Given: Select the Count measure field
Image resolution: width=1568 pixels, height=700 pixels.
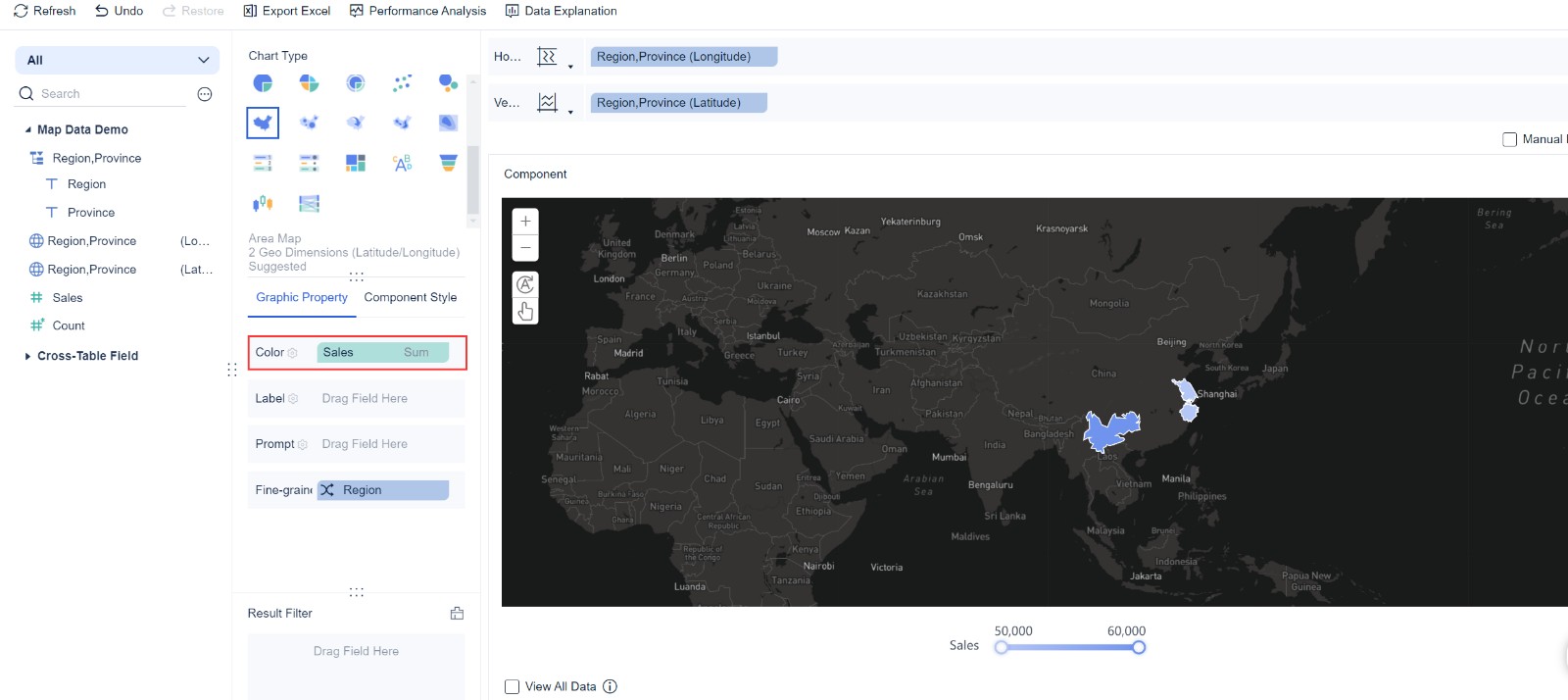Looking at the screenshot, I should [68, 325].
